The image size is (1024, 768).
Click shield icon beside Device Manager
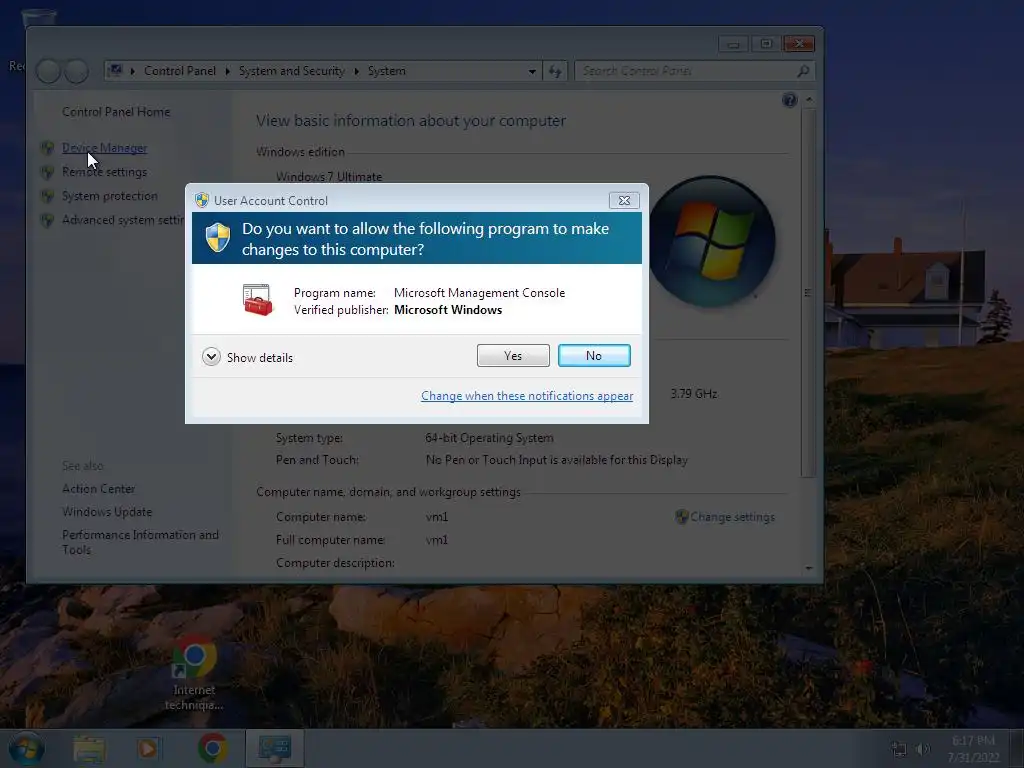(x=47, y=148)
